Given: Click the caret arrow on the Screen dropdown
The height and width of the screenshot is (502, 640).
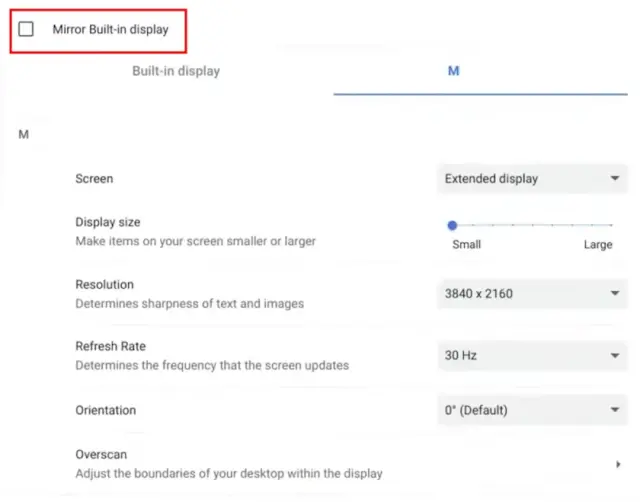Looking at the screenshot, I should (x=614, y=179).
